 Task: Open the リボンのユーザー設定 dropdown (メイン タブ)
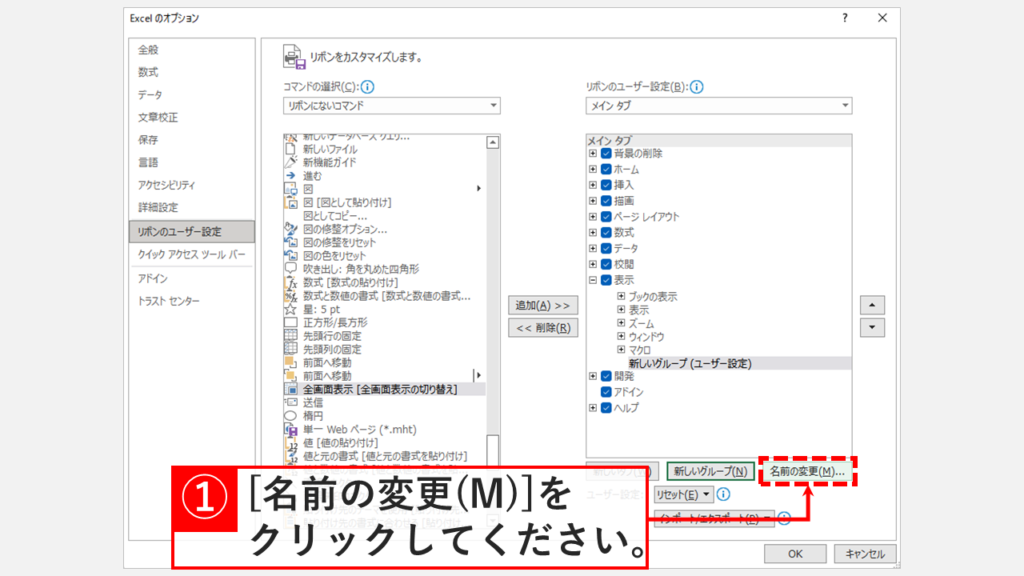pos(719,106)
